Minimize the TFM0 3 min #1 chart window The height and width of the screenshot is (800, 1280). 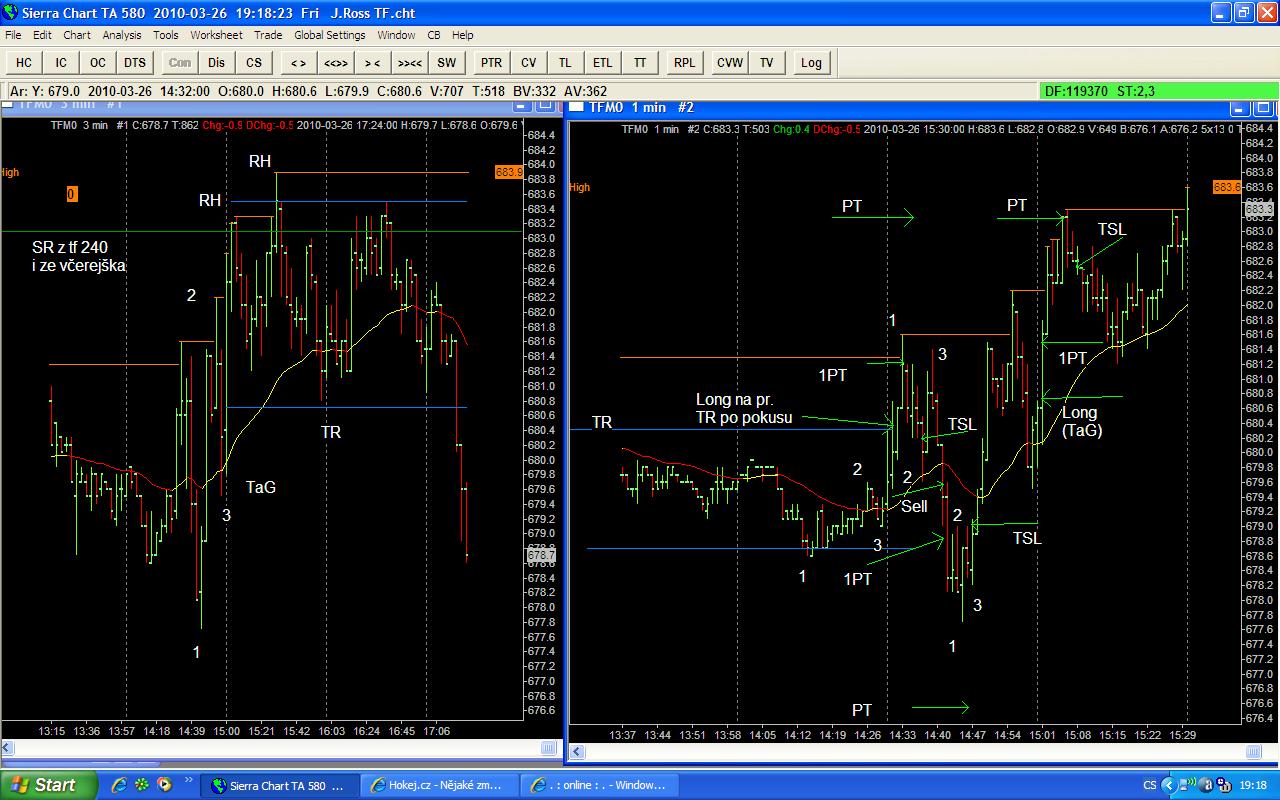click(x=520, y=104)
